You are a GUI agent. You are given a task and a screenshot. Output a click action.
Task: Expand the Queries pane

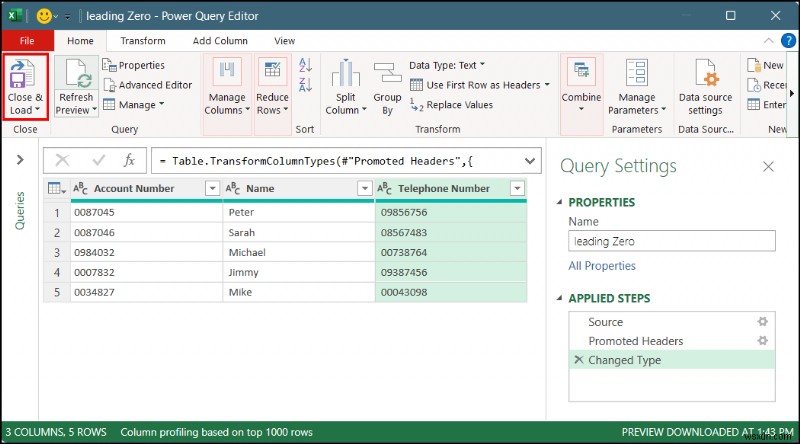click(20, 160)
